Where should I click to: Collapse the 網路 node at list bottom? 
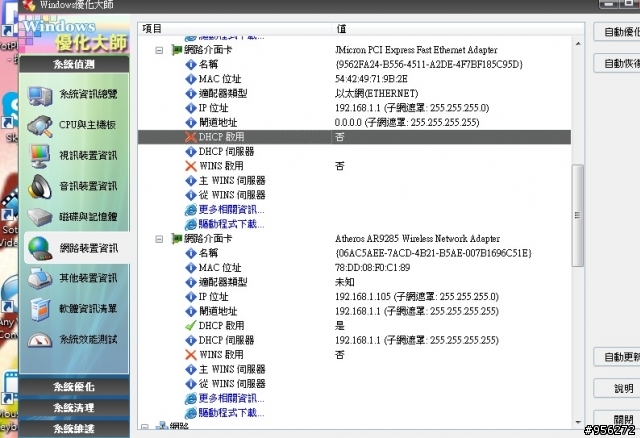pos(145,427)
